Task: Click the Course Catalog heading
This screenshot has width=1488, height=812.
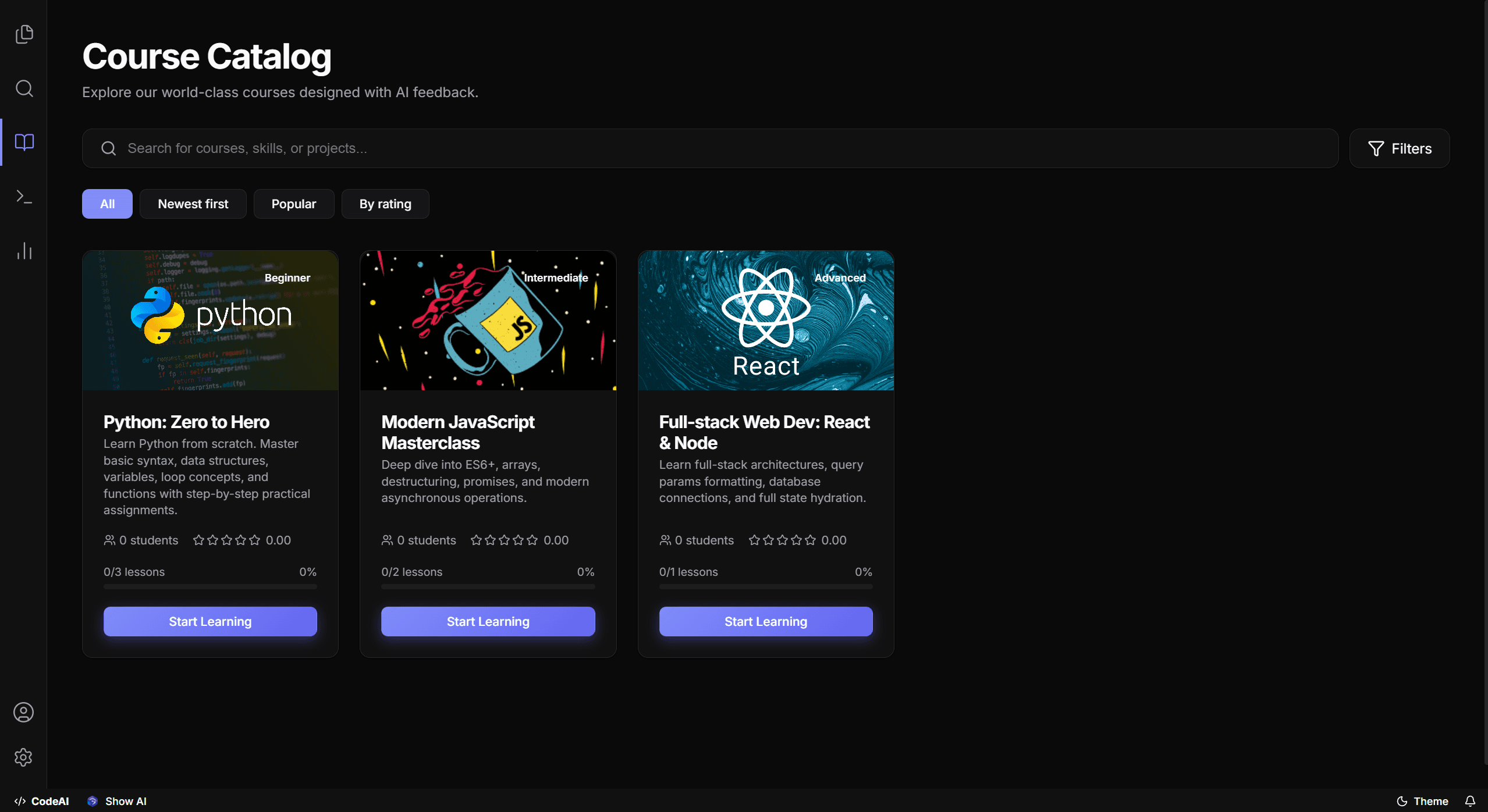Action: point(207,56)
